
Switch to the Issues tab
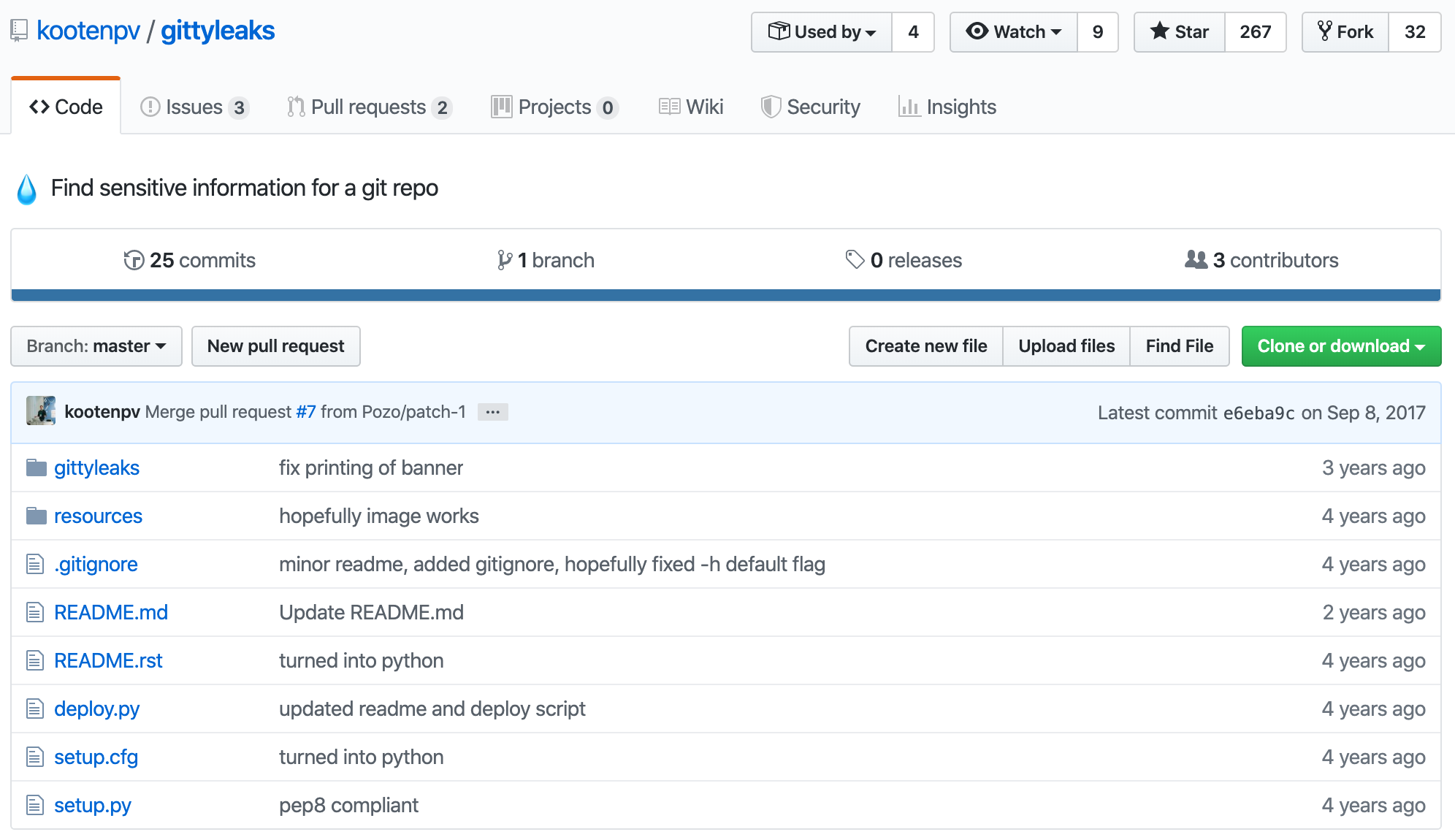(x=194, y=107)
